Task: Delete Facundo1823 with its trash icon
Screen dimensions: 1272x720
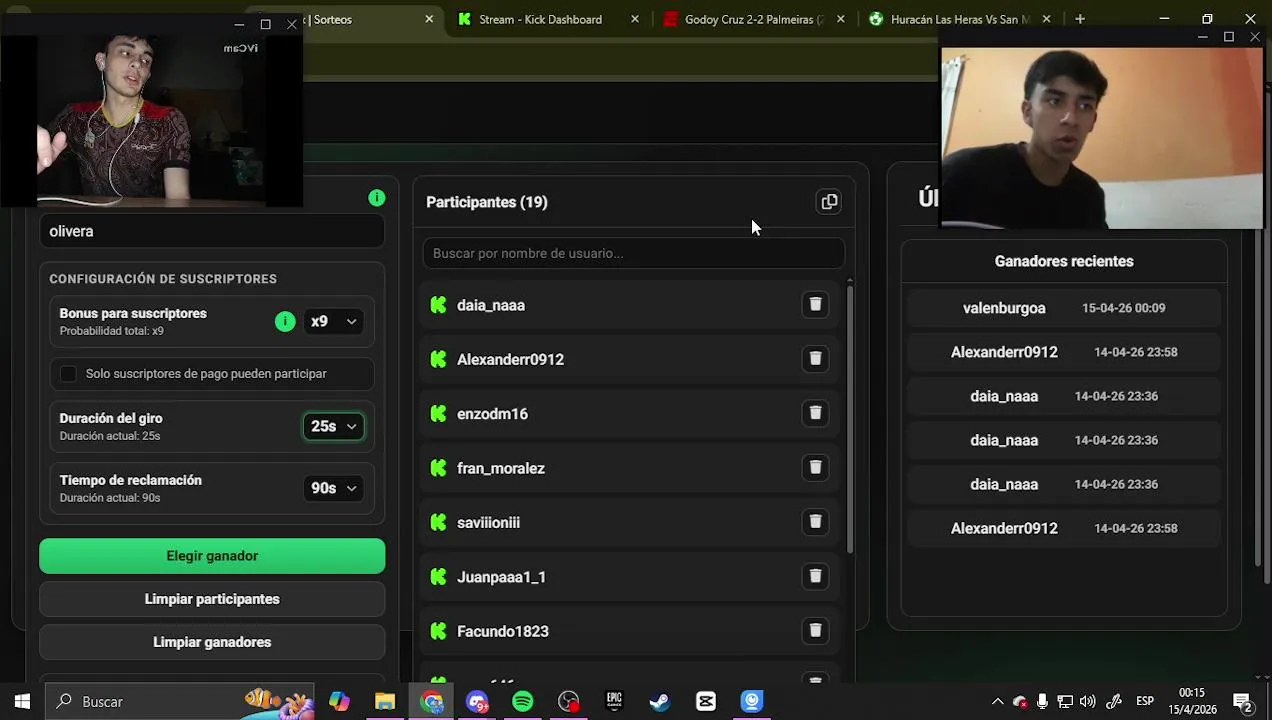Action: pyautogui.click(x=815, y=630)
